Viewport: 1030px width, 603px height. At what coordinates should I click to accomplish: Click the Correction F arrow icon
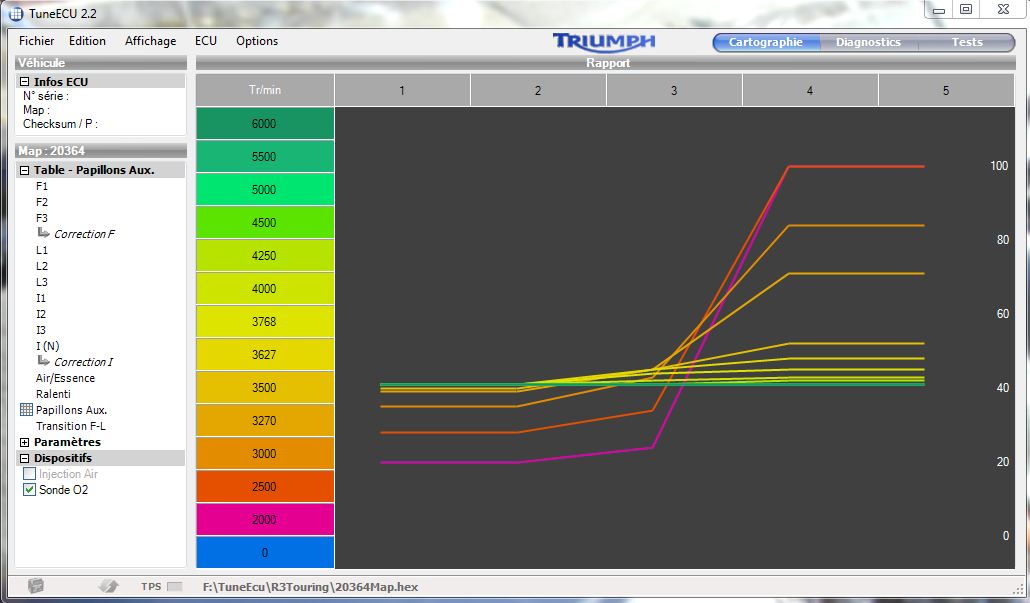(43, 233)
